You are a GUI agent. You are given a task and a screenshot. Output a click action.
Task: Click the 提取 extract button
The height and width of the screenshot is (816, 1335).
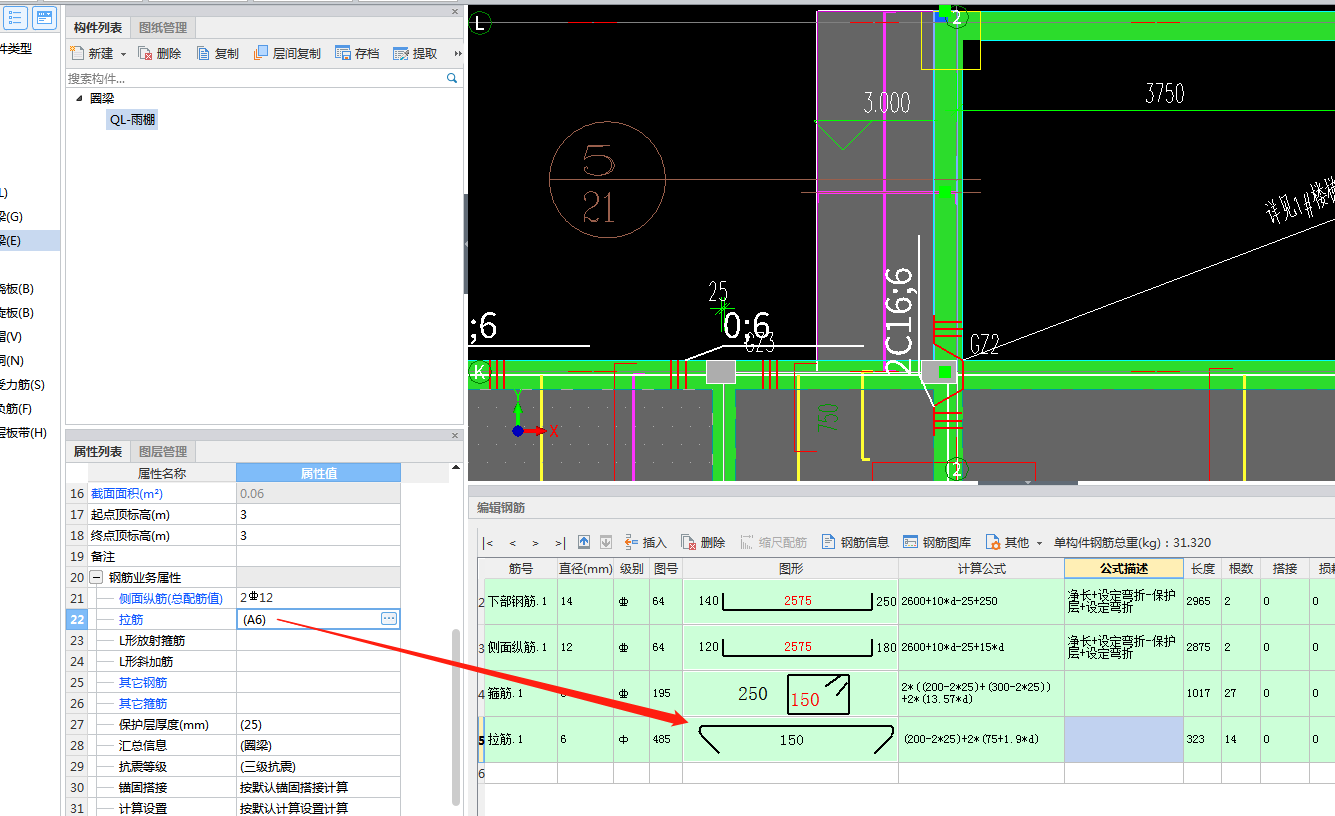point(415,53)
